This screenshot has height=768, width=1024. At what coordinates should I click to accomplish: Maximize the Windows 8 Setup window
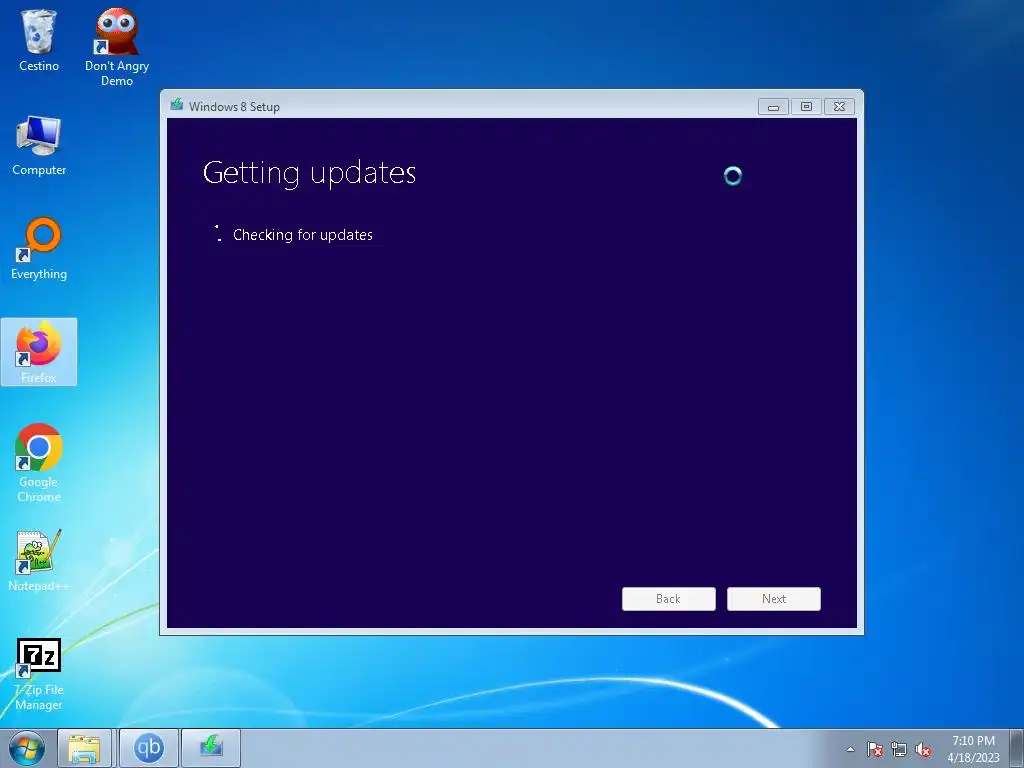(807, 106)
